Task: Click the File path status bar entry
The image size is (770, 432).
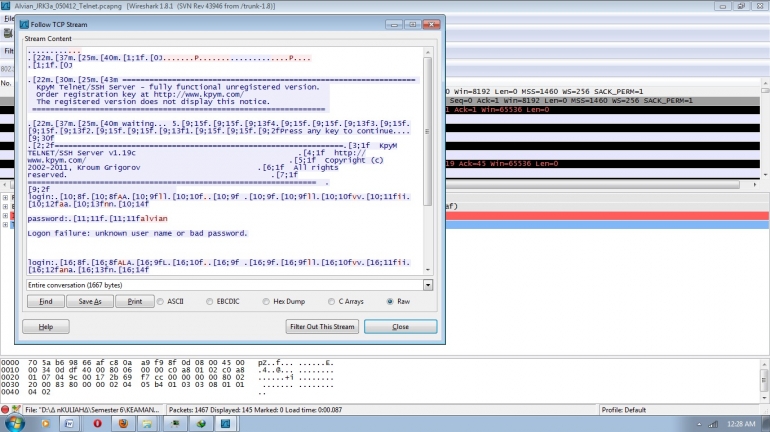Action: pos(92,410)
